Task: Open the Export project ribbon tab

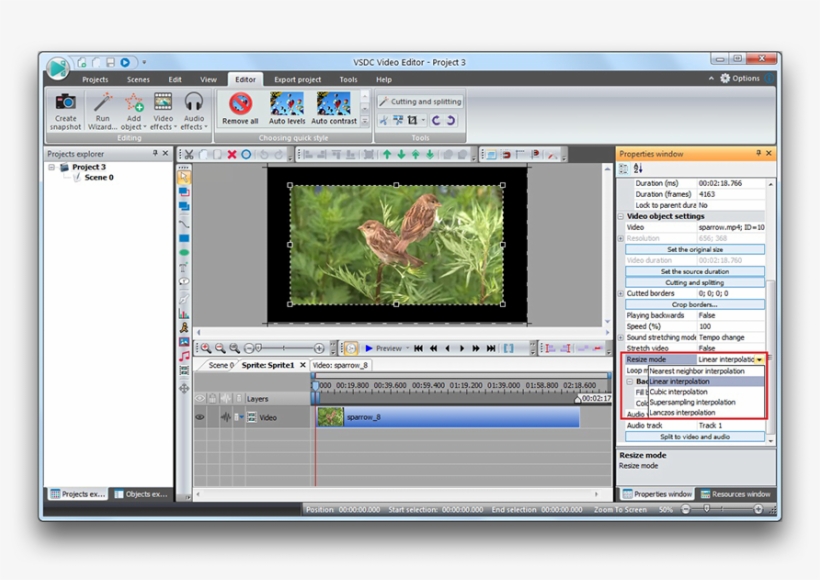Action: (297, 79)
